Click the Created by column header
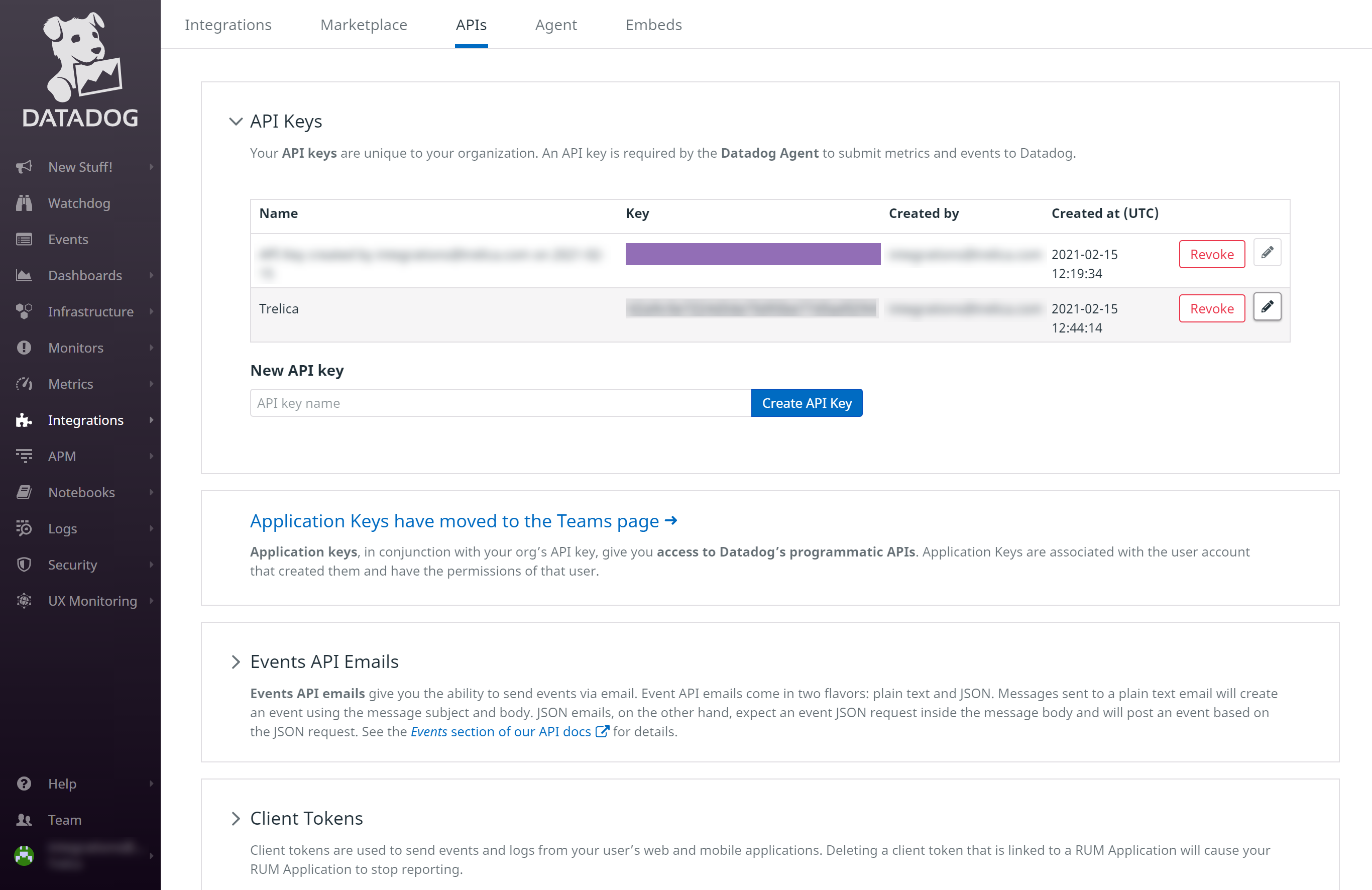1372x890 pixels. click(x=924, y=213)
